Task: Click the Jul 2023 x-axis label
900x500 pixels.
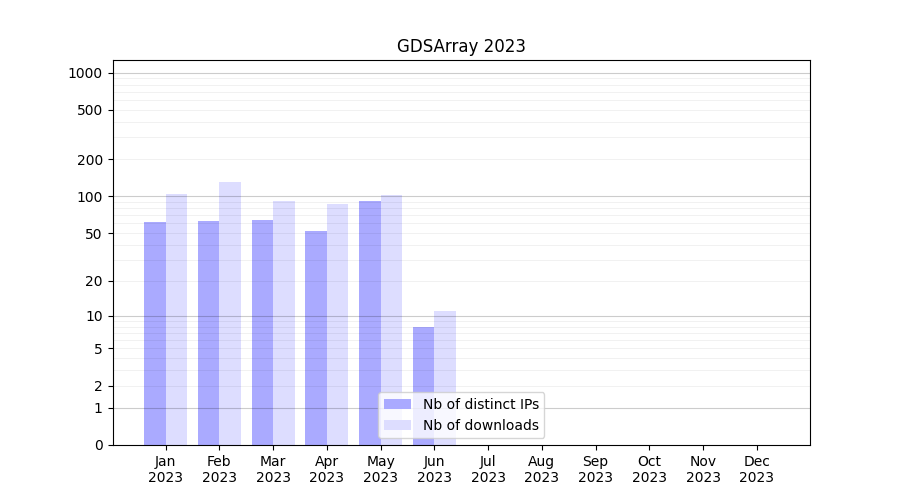Action: [488, 469]
